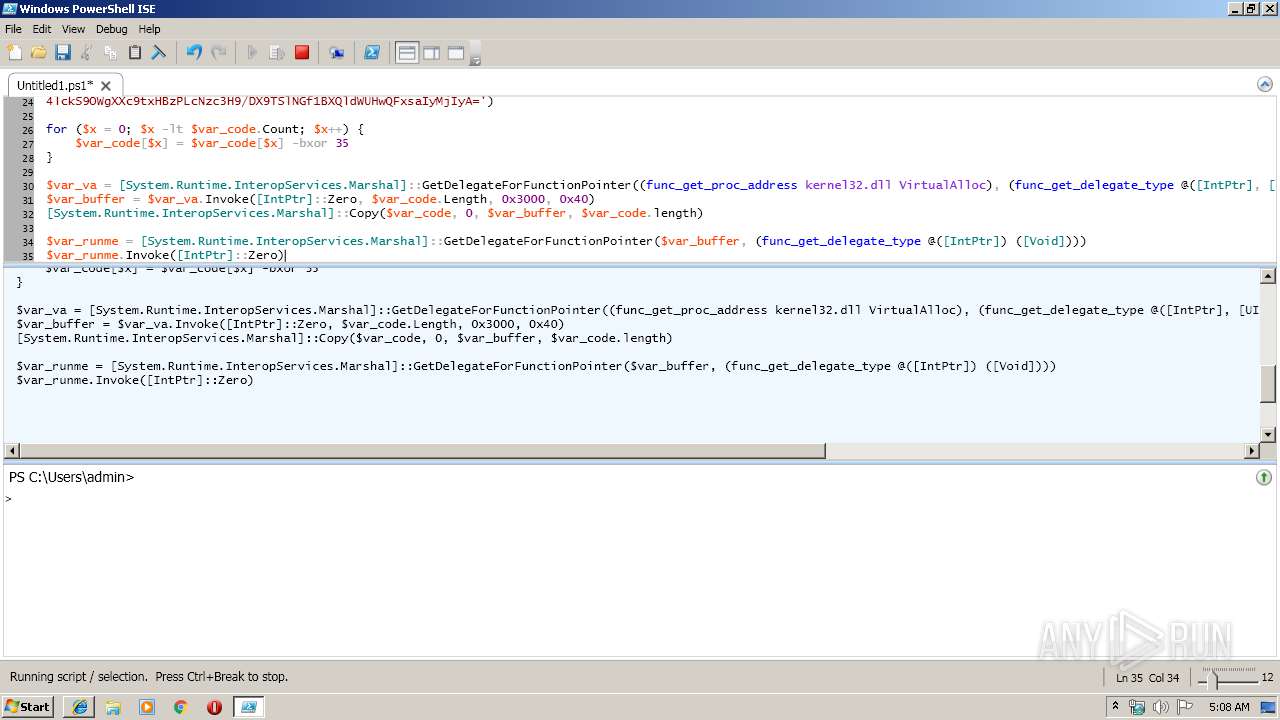Close the Untitled1.ps1 script tab
The image size is (1280, 720).
[x=106, y=86]
